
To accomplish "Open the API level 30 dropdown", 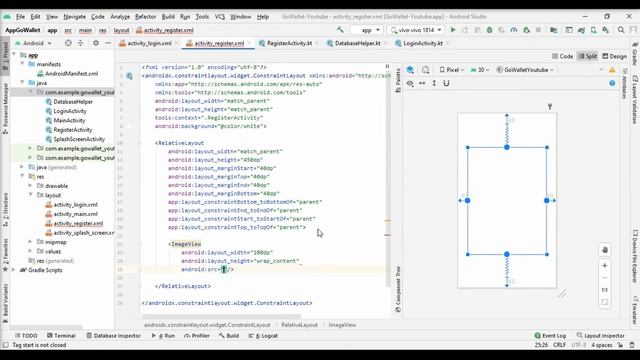I will [x=480, y=70].
